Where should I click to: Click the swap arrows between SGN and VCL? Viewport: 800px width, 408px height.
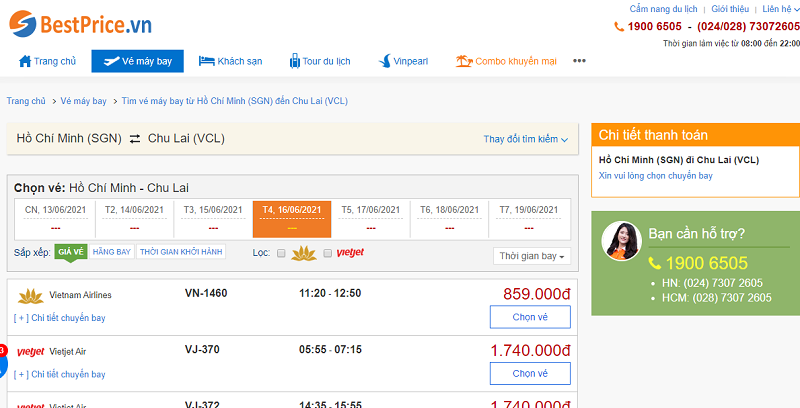click(x=135, y=139)
